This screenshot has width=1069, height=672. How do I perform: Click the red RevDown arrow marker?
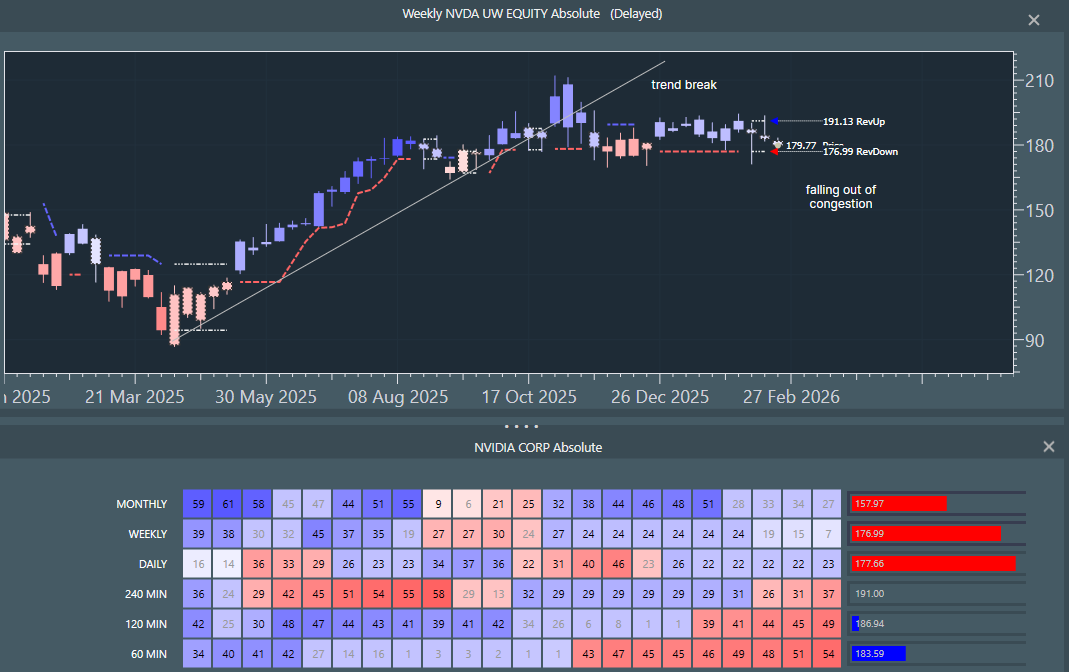pos(775,151)
